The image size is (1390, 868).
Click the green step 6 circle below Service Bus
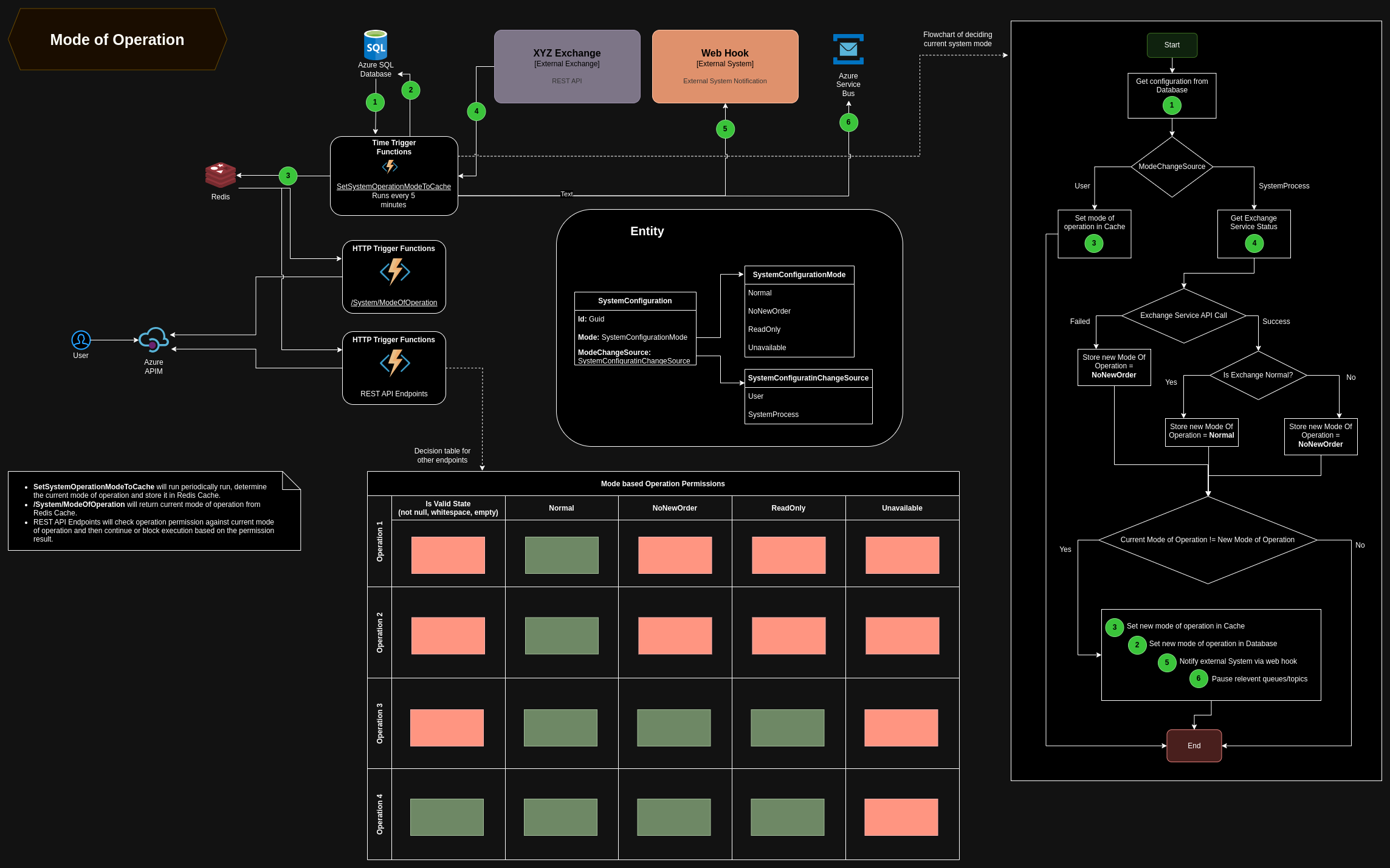point(848,122)
